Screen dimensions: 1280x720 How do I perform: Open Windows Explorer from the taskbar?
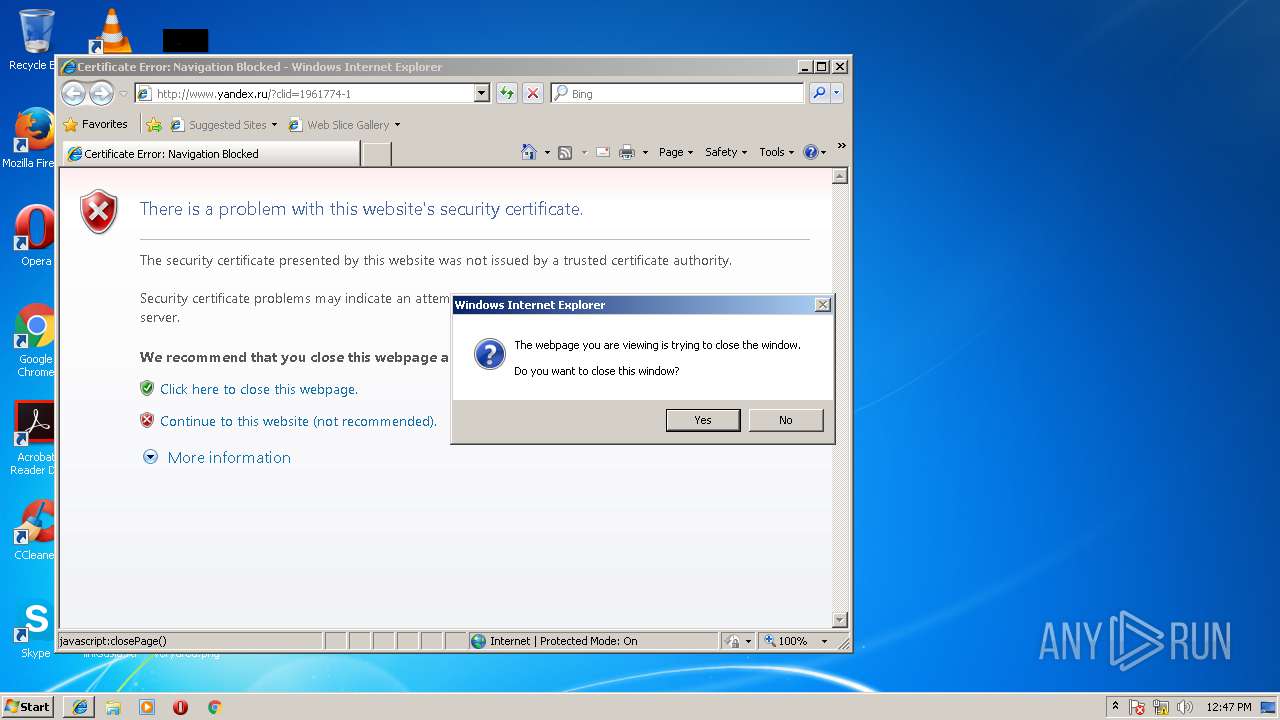pyautogui.click(x=113, y=707)
